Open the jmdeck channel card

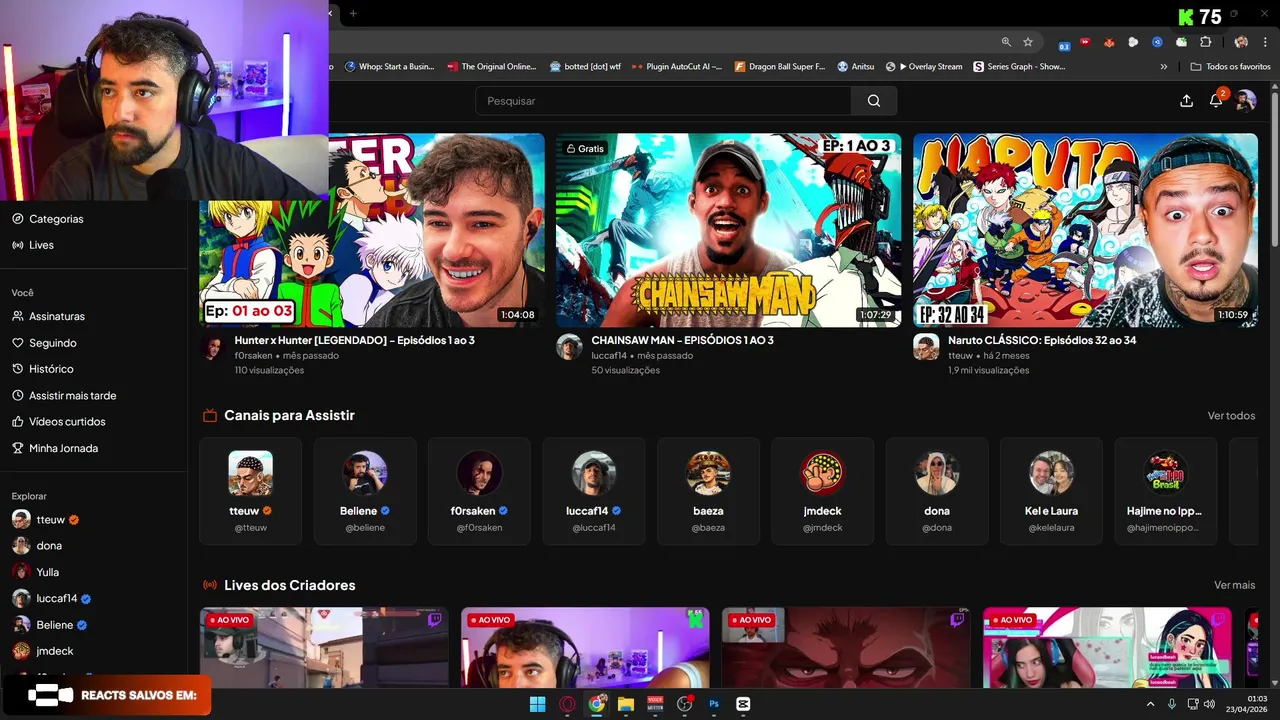[822, 491]
